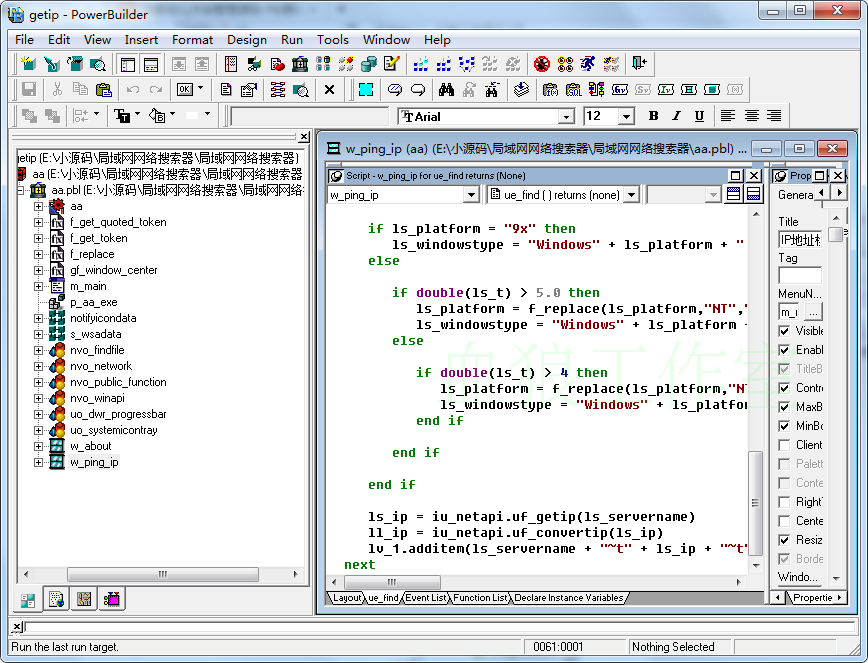Click the Comment selection icon
Screen dimensions: 868x663
pyautogui.click(x=395, y=90)
